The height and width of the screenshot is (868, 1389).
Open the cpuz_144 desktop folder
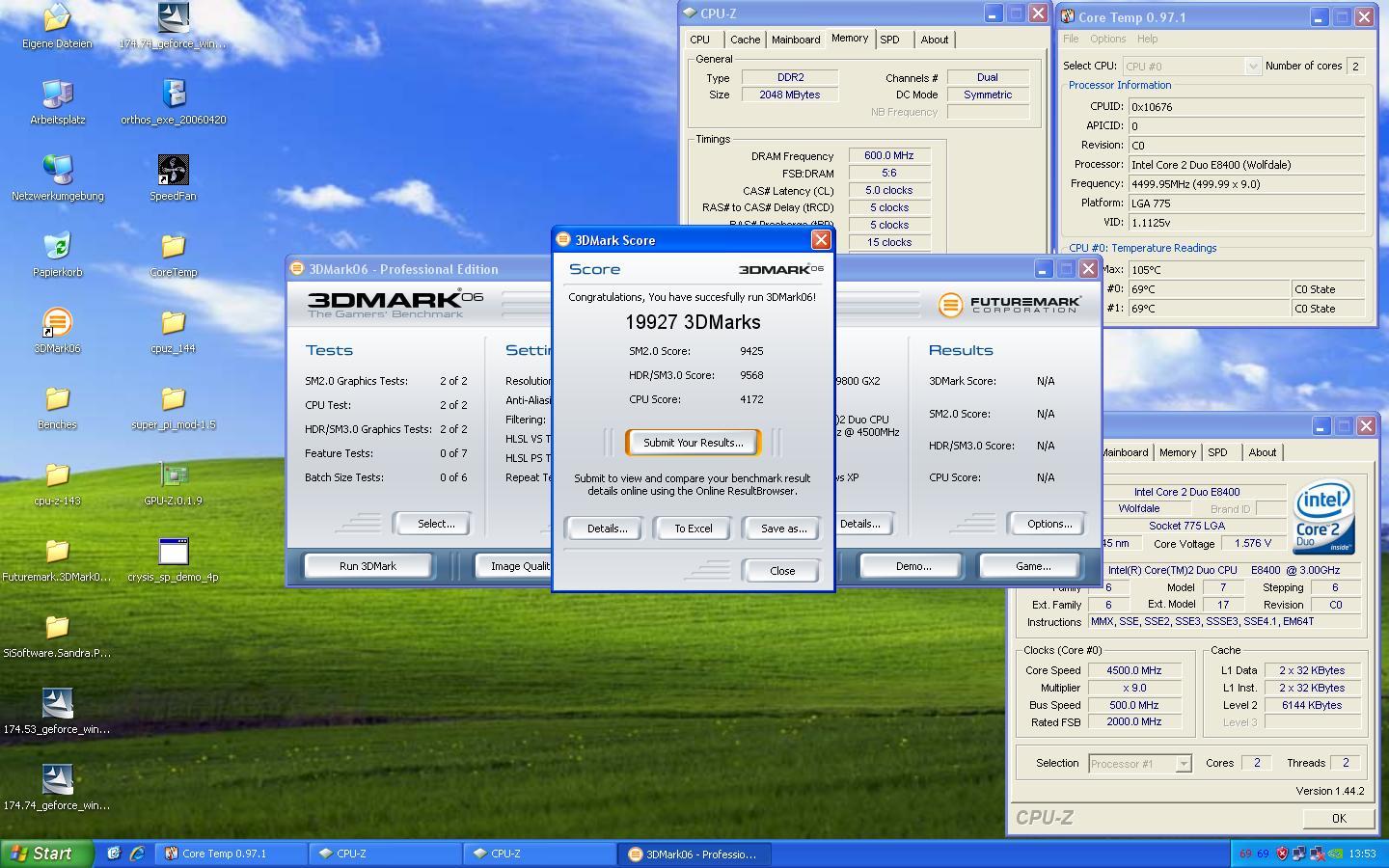coord(173,330)
